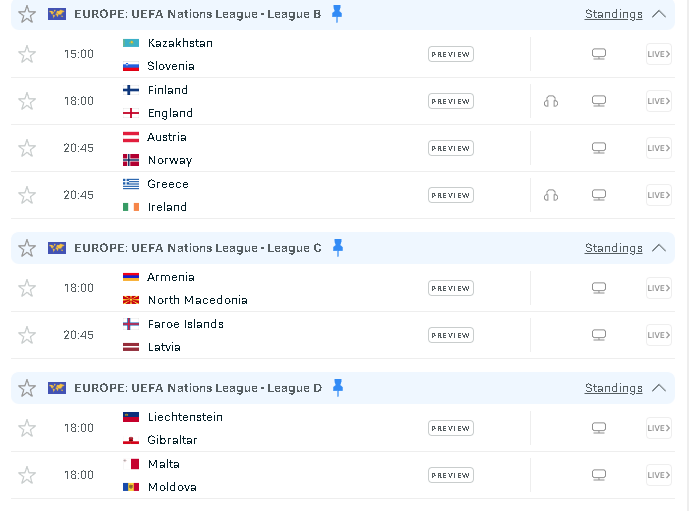The height and width of the screenshot is (511, 689).
Task: Collapse the League B section
Action: pyautogui.click(x=659, y=14)
